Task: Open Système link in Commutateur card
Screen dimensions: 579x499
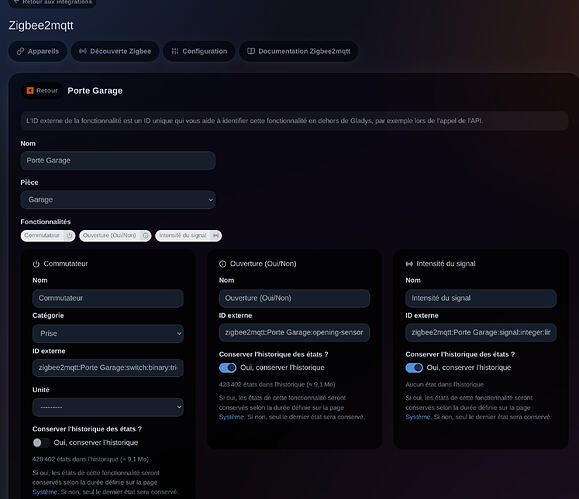Action: click(x=45, y=492)
